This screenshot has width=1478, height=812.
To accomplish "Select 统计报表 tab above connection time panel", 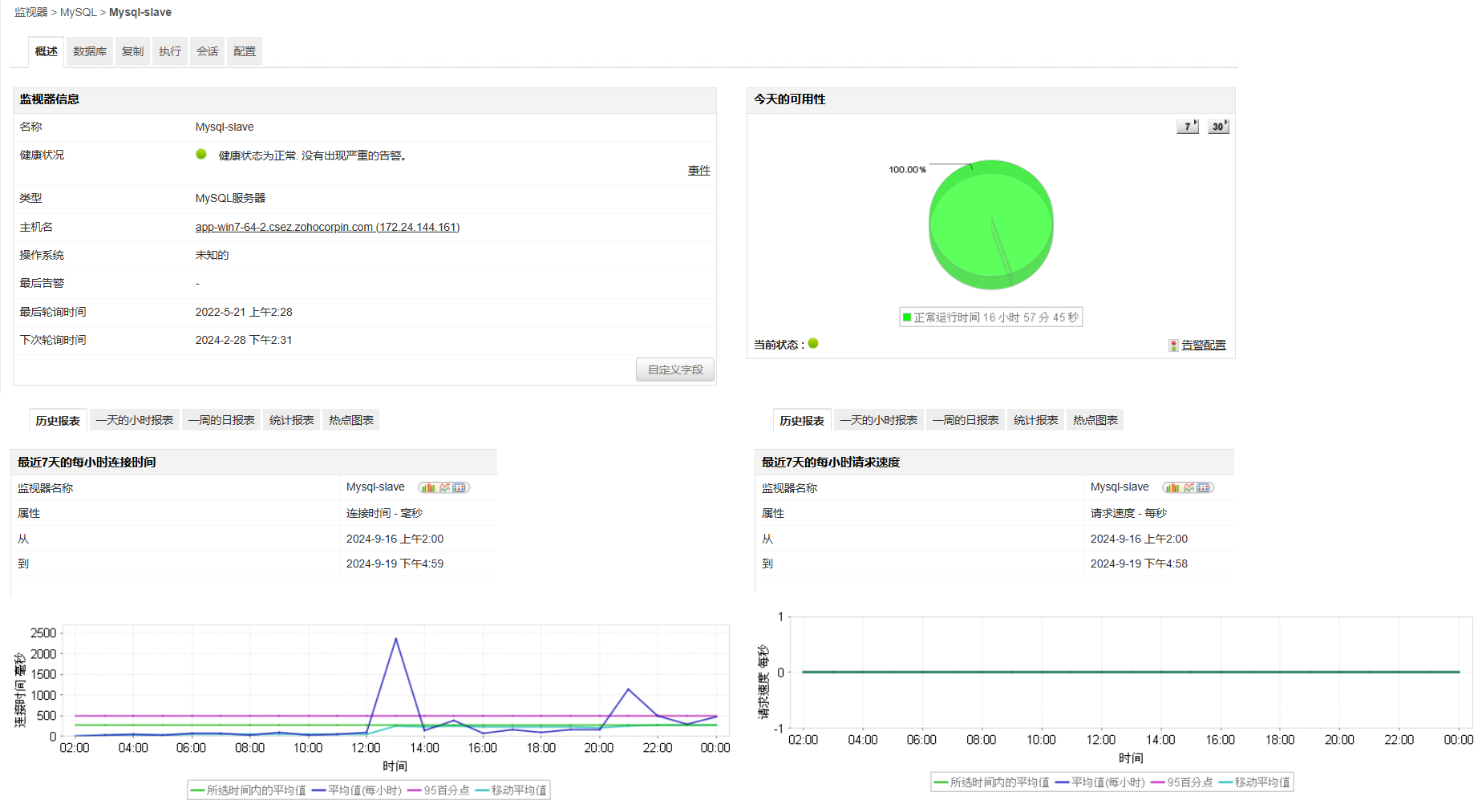I will 292,420.
